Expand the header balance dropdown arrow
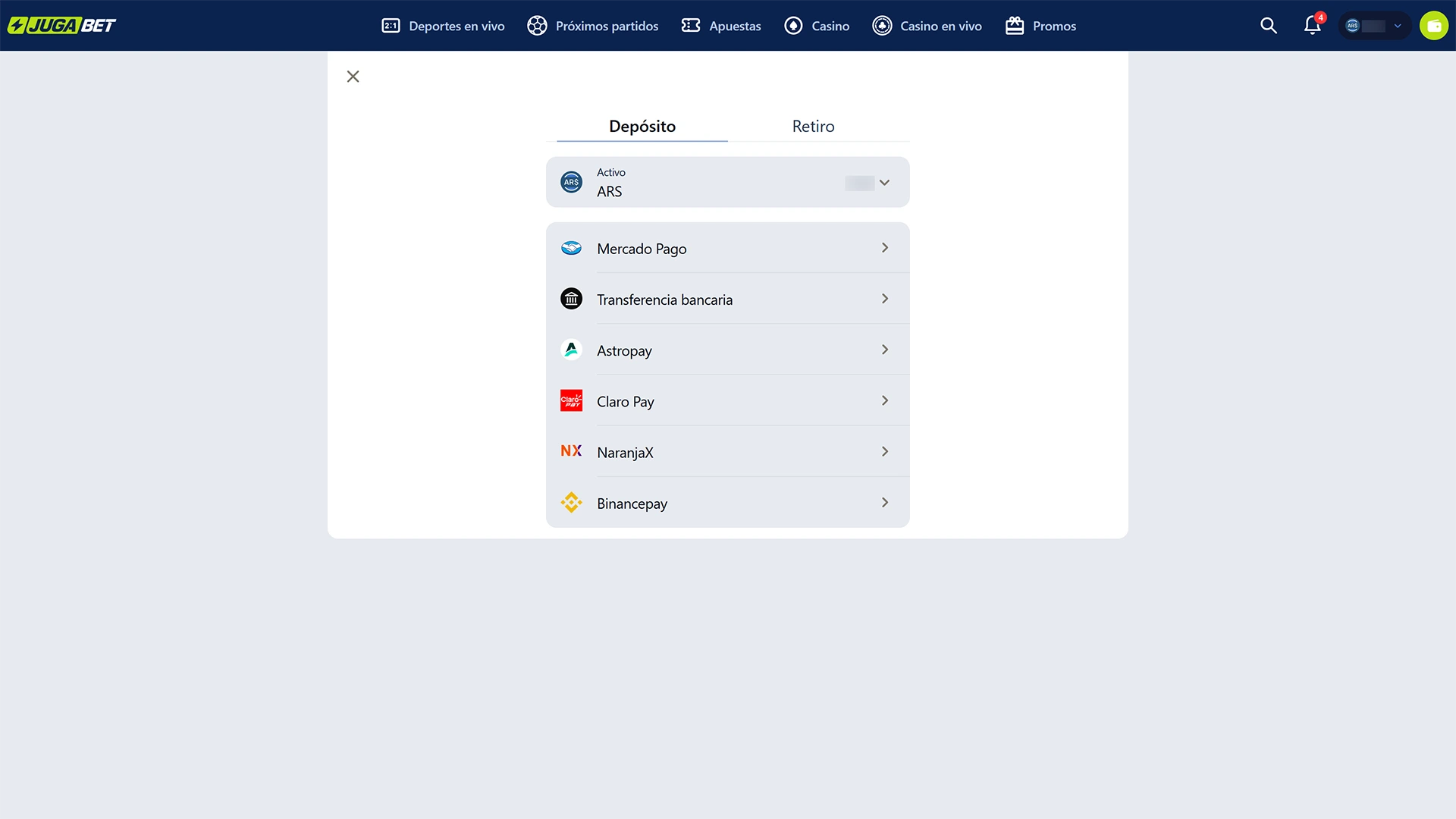Image resolution: width=1456 pixels, height=819 pixels. click(x=1398, y=26)
